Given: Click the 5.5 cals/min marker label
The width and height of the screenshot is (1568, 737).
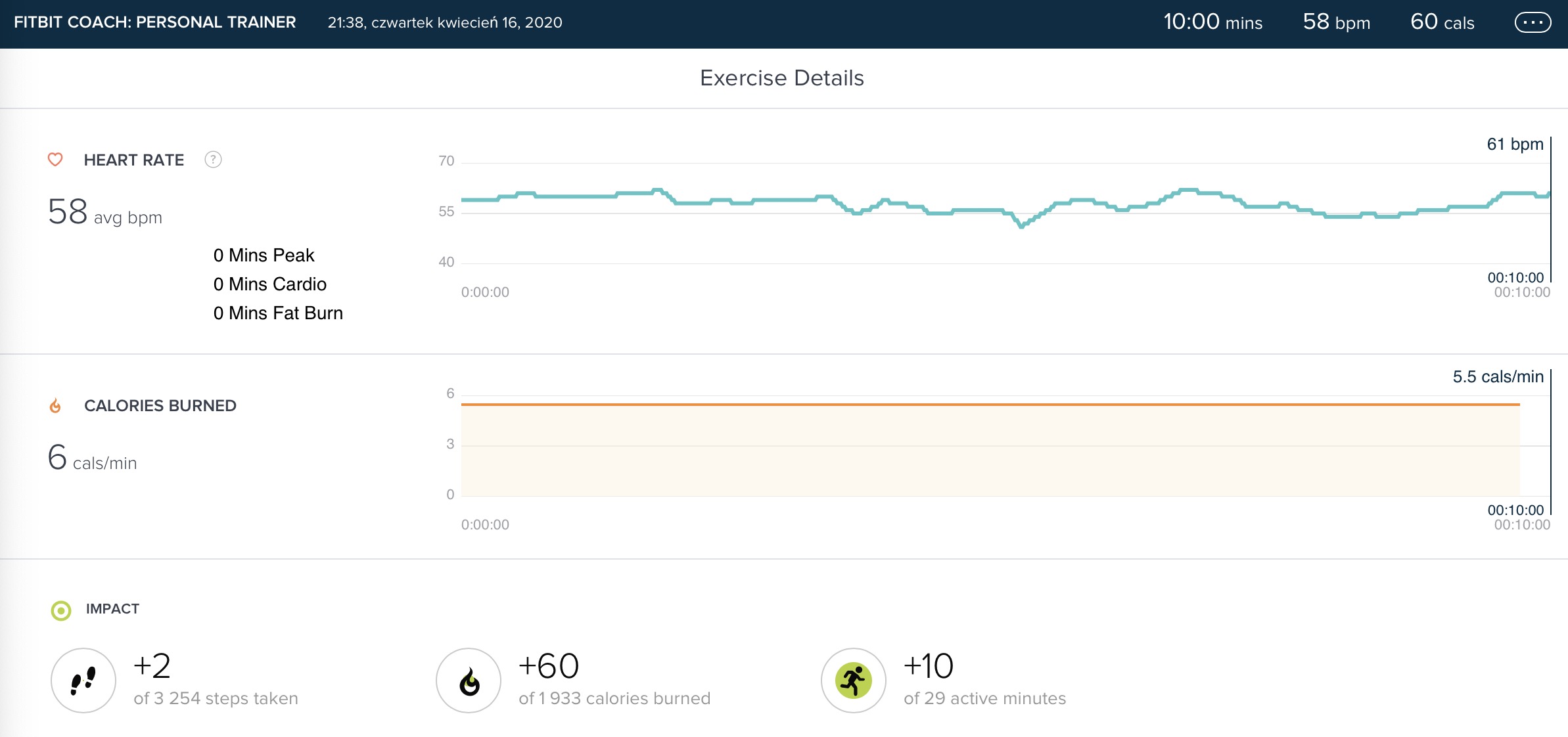Looking at the screenshot, I should tap(1498, 376).
